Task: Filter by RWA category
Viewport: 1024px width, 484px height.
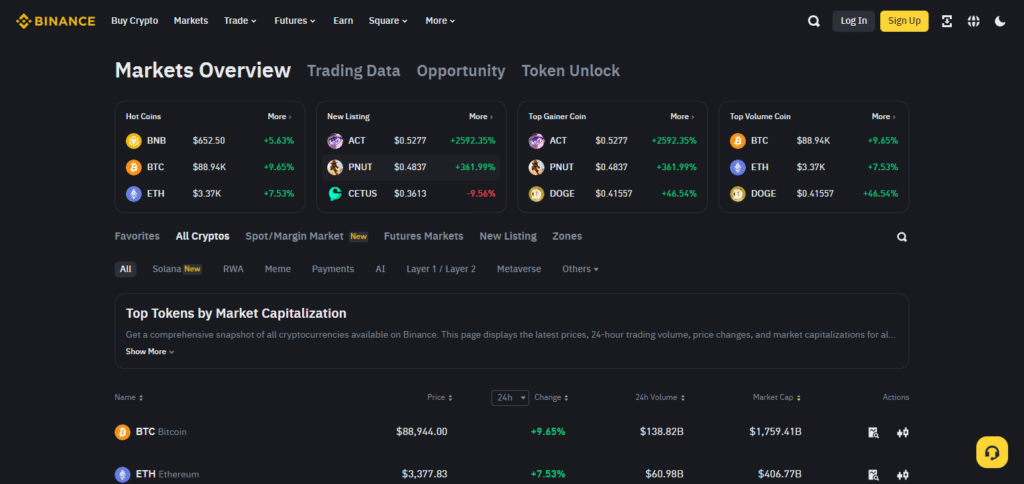Action: pyautogui.click(x=233, y=269)
